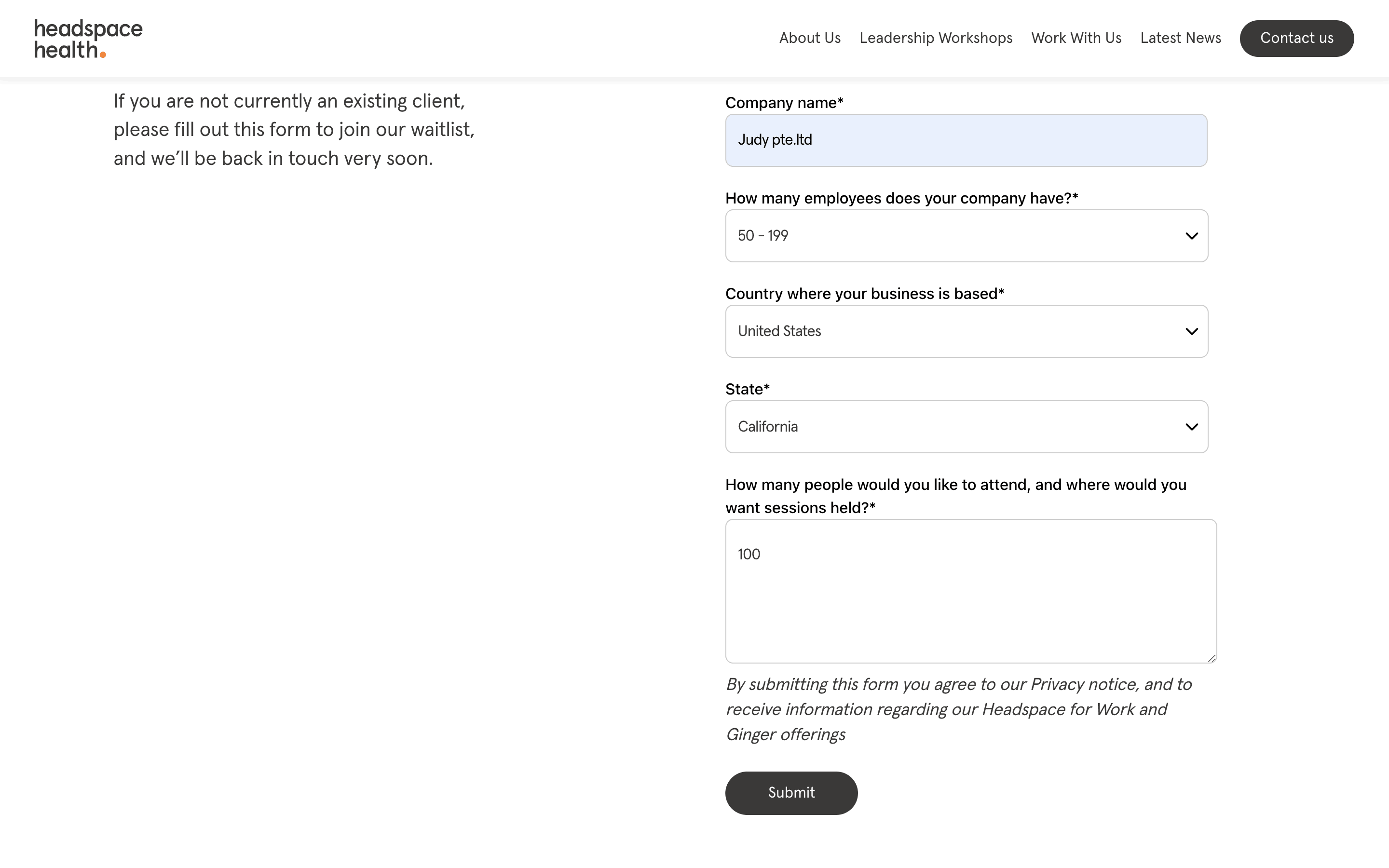Viewport: 1389px width, 868px height.
Task: Click the Headspace Health logo
Action: (88, 39)
